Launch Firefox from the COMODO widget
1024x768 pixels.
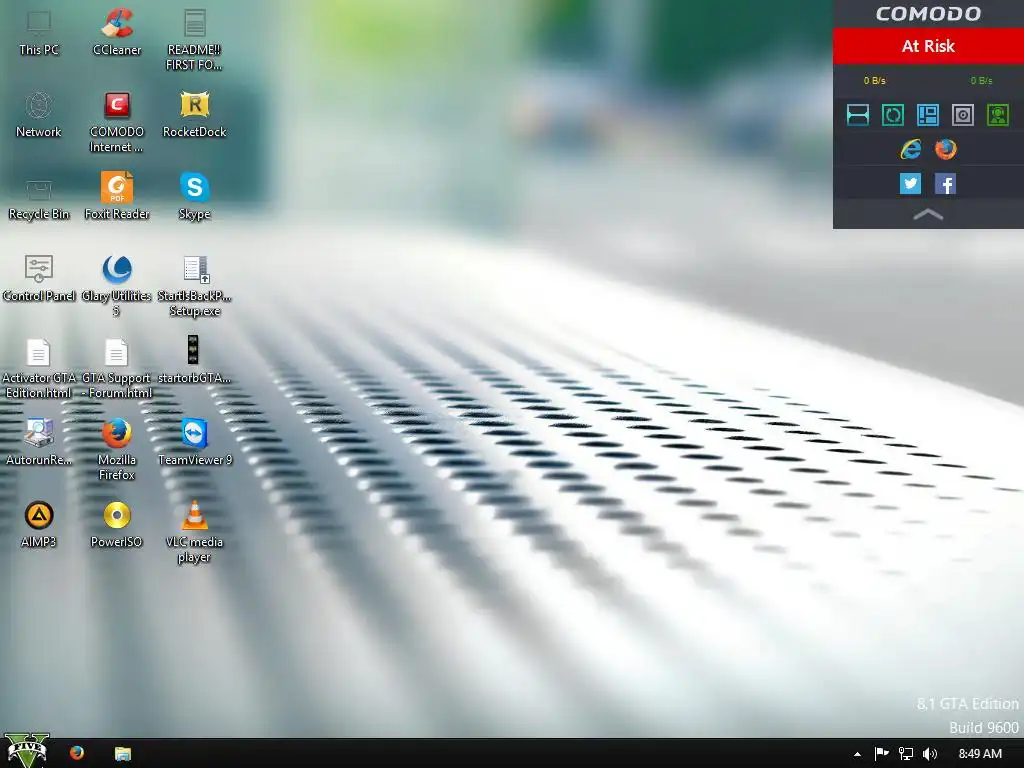pos(946,150)
